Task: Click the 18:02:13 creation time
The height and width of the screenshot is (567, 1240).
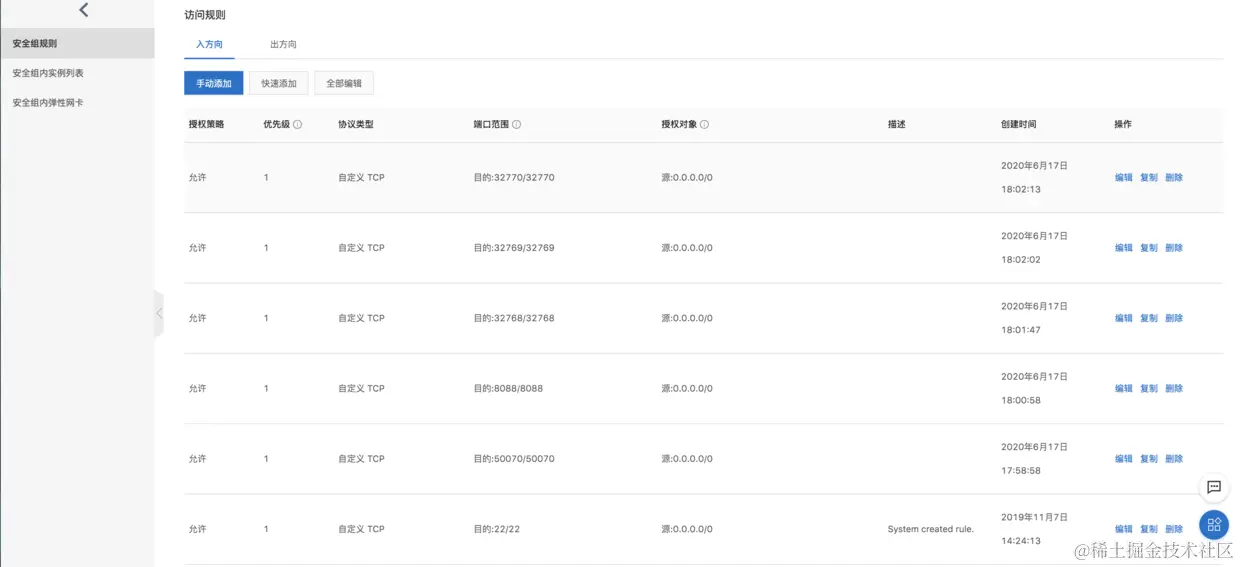Action: pos(1021,189)
